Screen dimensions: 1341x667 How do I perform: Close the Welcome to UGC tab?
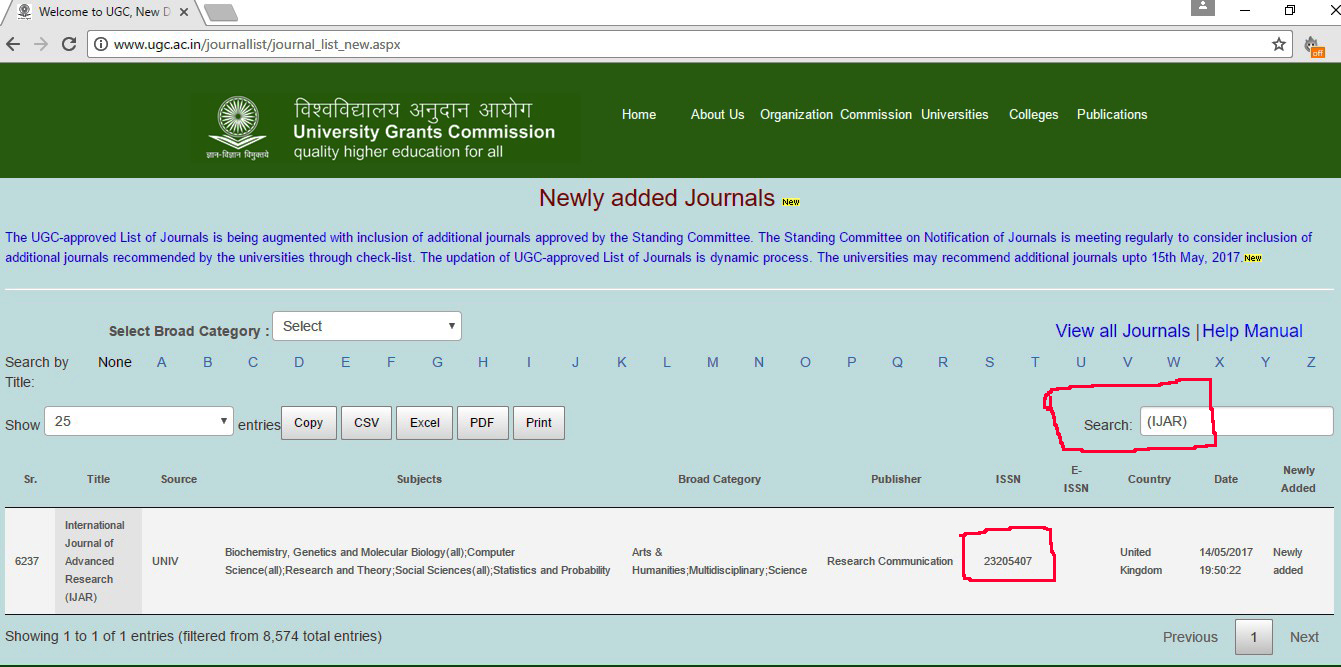tap(184, 12)
